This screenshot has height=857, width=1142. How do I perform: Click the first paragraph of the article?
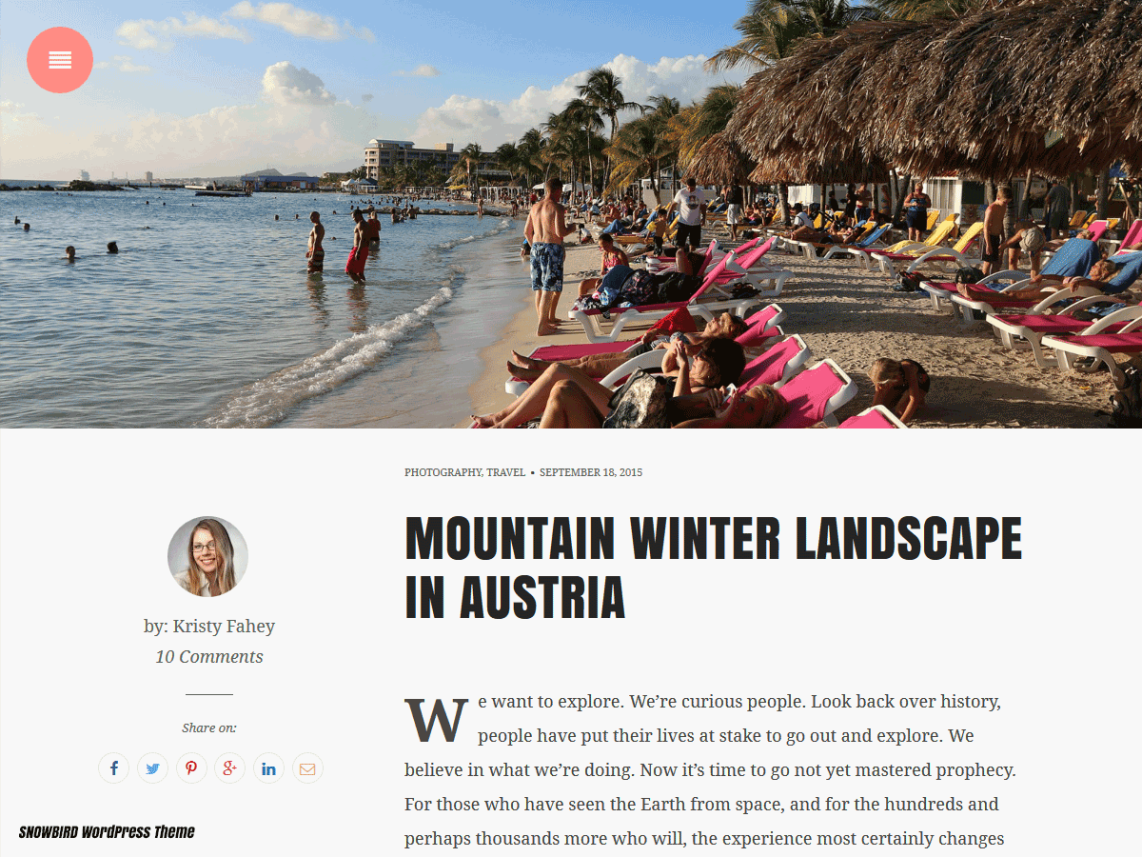click(x=710, y=770)
